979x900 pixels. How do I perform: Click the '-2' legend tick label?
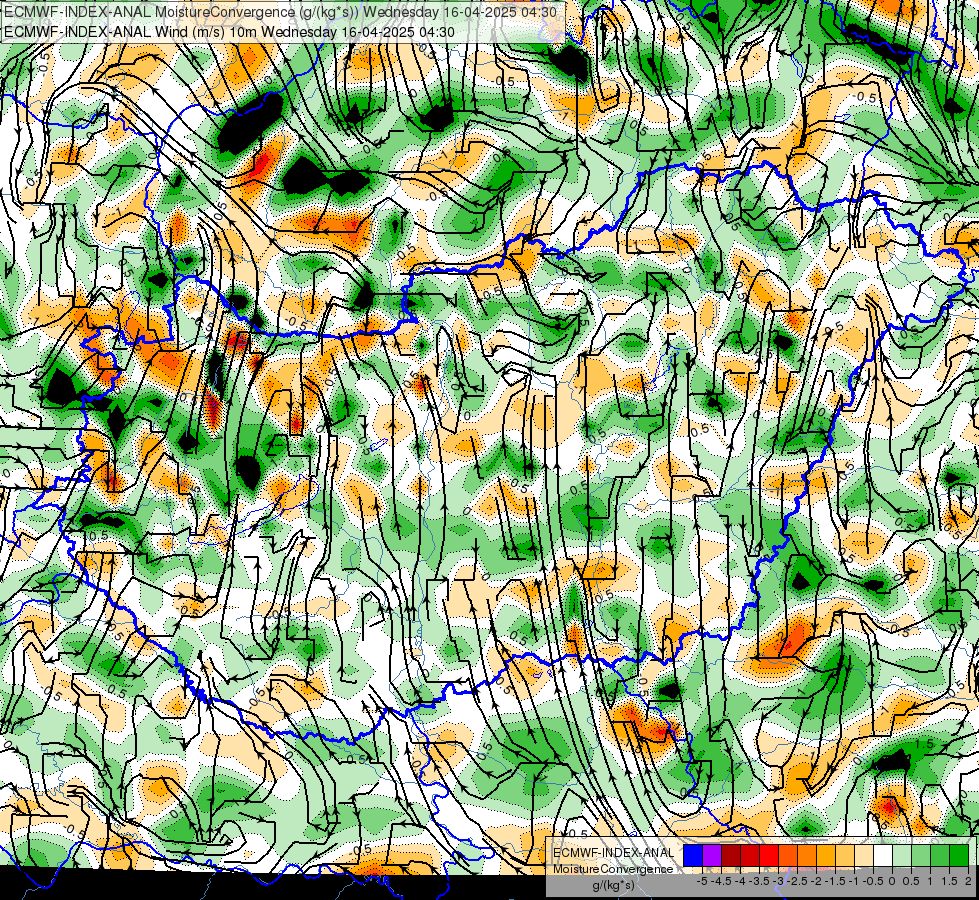point(816,881)
